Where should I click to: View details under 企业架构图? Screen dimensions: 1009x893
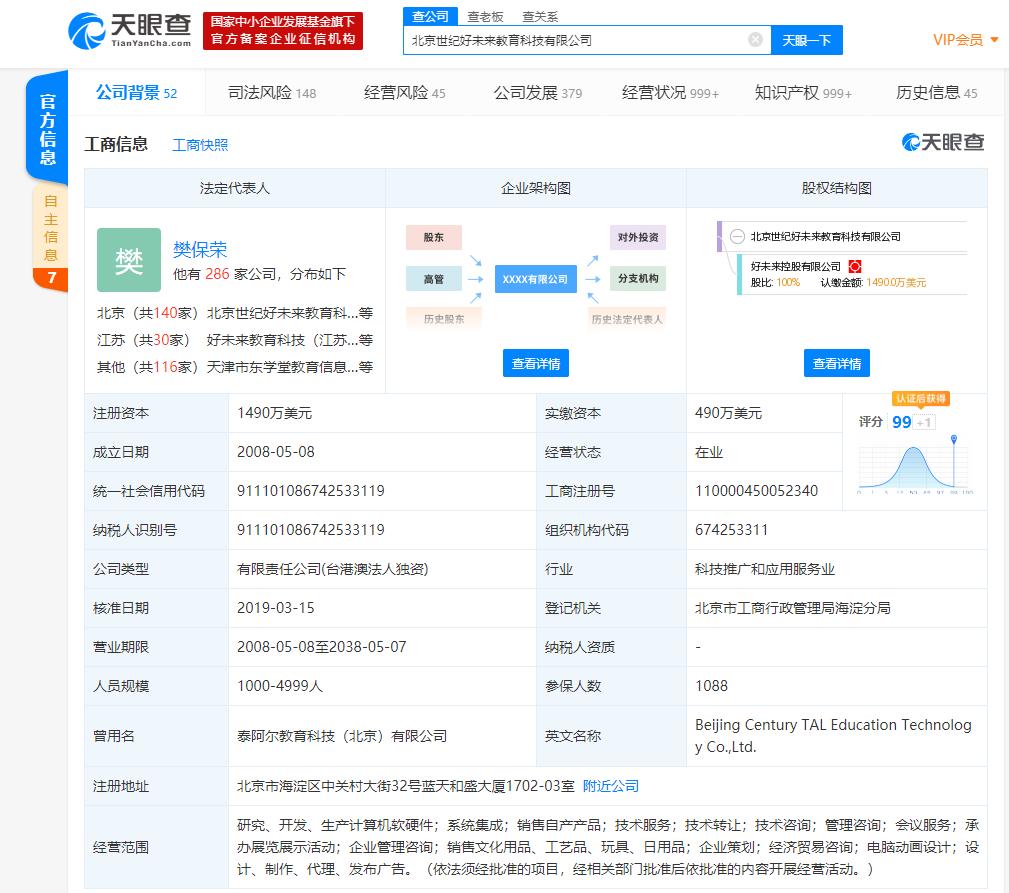coord(535,364)
